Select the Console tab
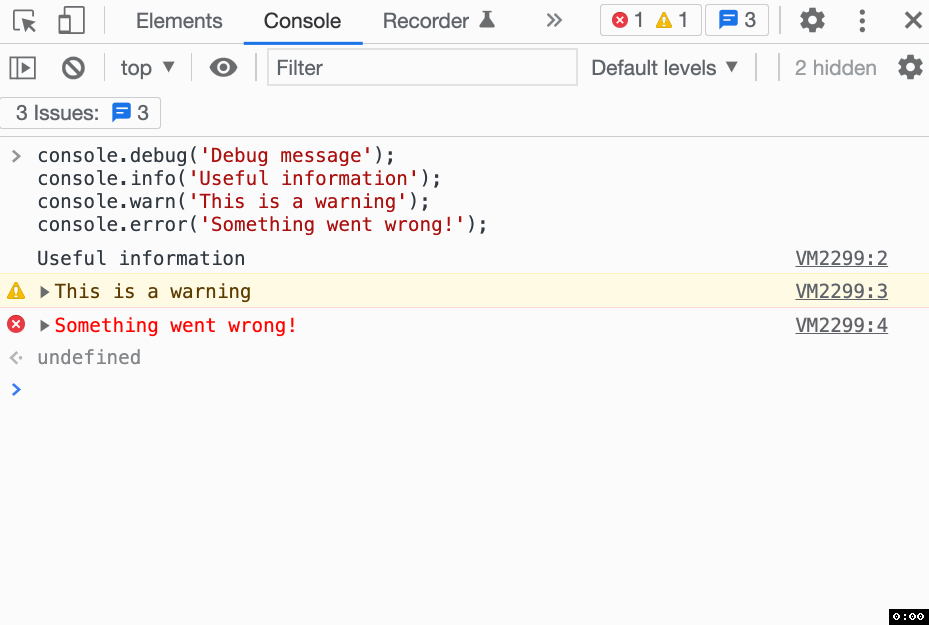Screen dimensions: 929x625 pos(302,21)
